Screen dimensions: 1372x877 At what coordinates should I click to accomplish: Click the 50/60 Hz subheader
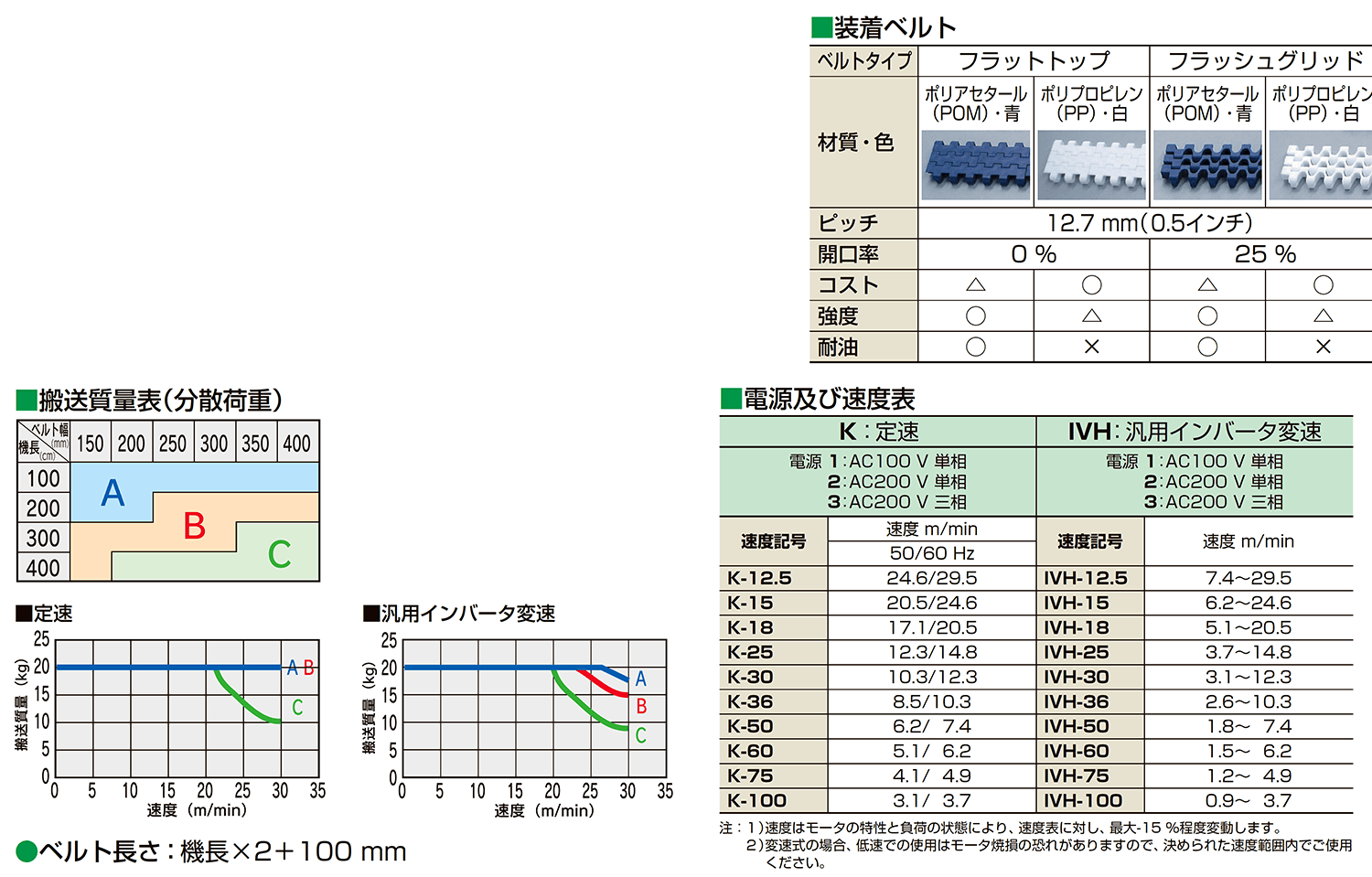pos(932,553)
